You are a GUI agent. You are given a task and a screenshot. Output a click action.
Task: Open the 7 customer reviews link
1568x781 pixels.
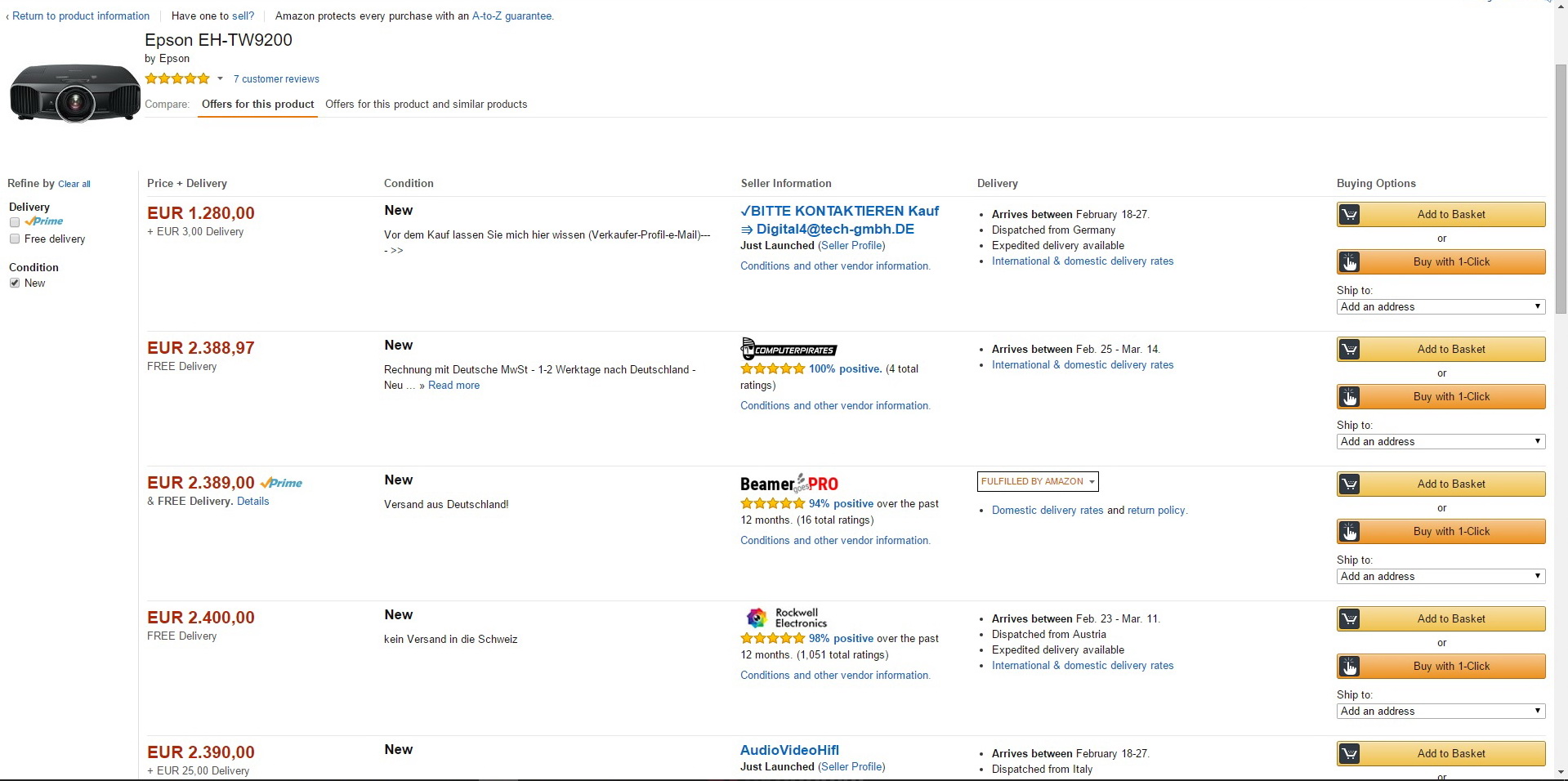(276, 79)
